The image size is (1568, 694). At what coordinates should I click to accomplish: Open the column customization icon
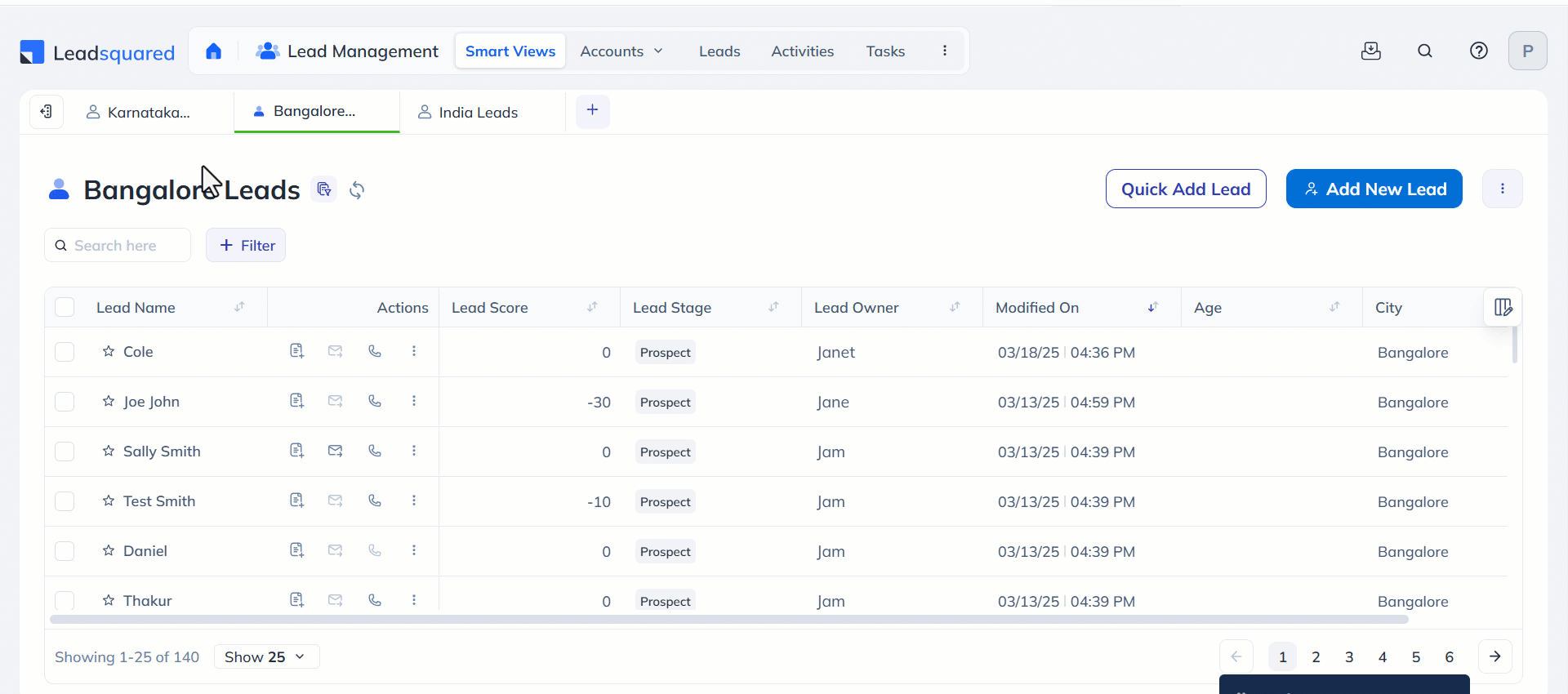(x=1503, y=308)
